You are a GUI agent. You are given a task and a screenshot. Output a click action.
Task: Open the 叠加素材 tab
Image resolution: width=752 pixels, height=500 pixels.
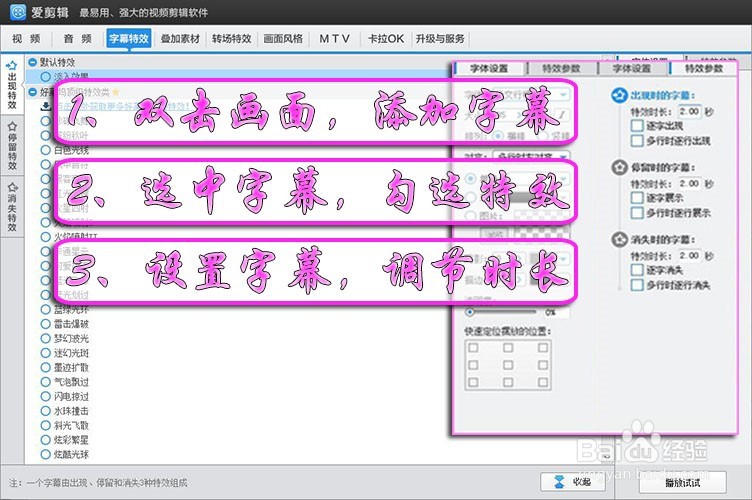(180, 39)
